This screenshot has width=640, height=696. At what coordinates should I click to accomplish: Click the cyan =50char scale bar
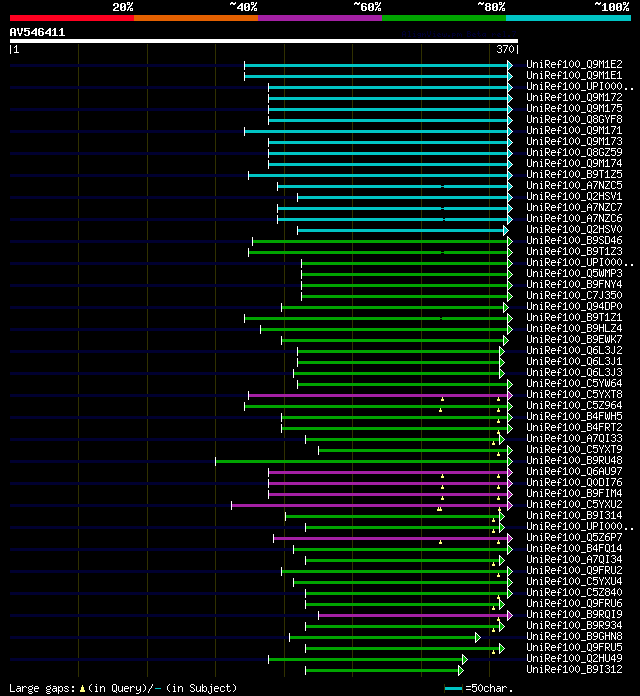pyautogui.click(x=453, y=688)
